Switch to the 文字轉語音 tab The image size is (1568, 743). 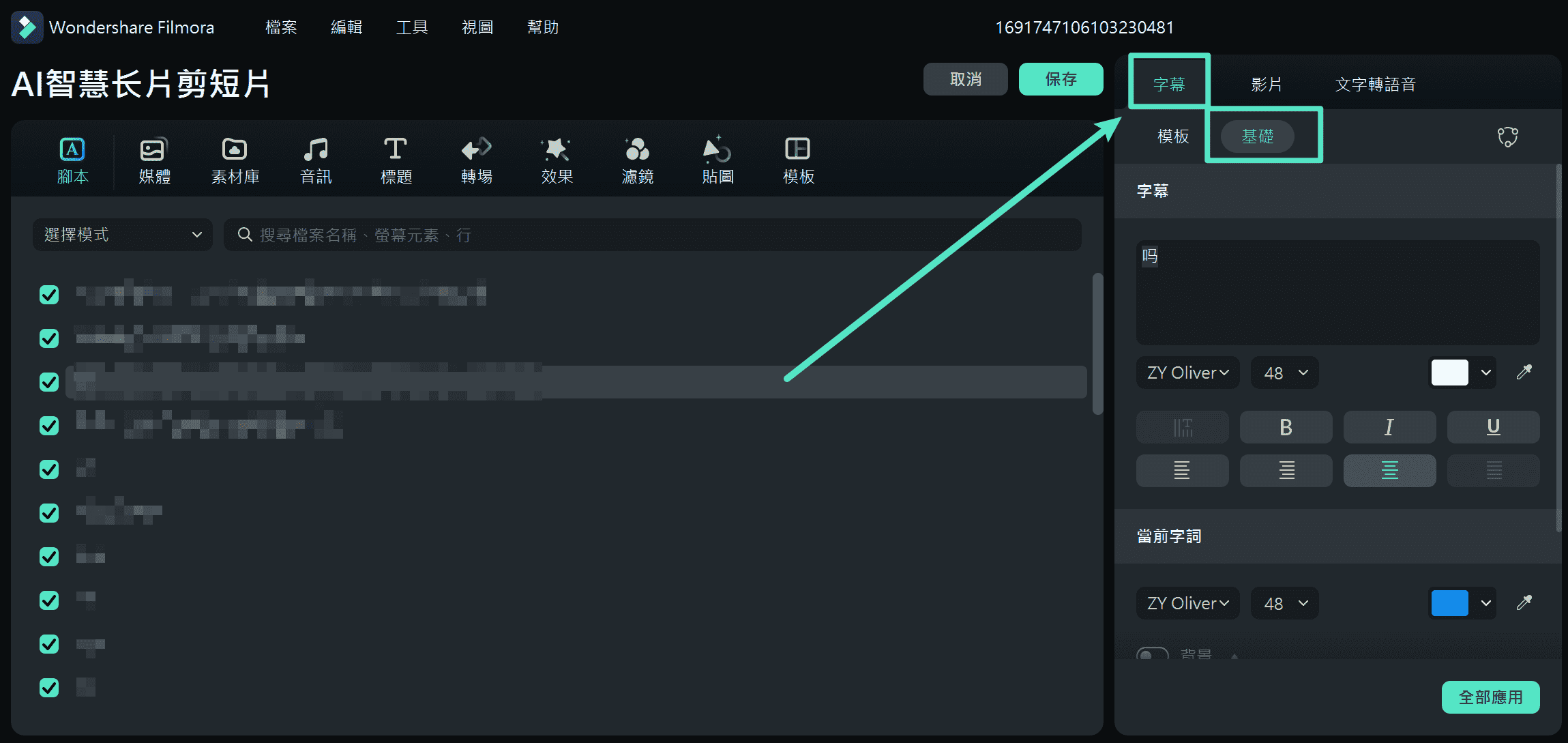click(1375, 84)
